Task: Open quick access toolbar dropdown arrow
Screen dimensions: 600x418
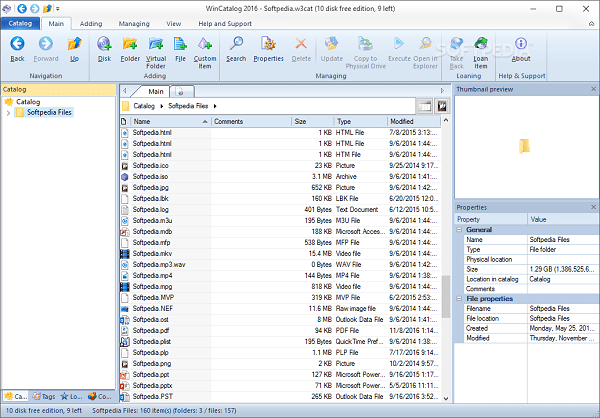Action: pos(58,8)
